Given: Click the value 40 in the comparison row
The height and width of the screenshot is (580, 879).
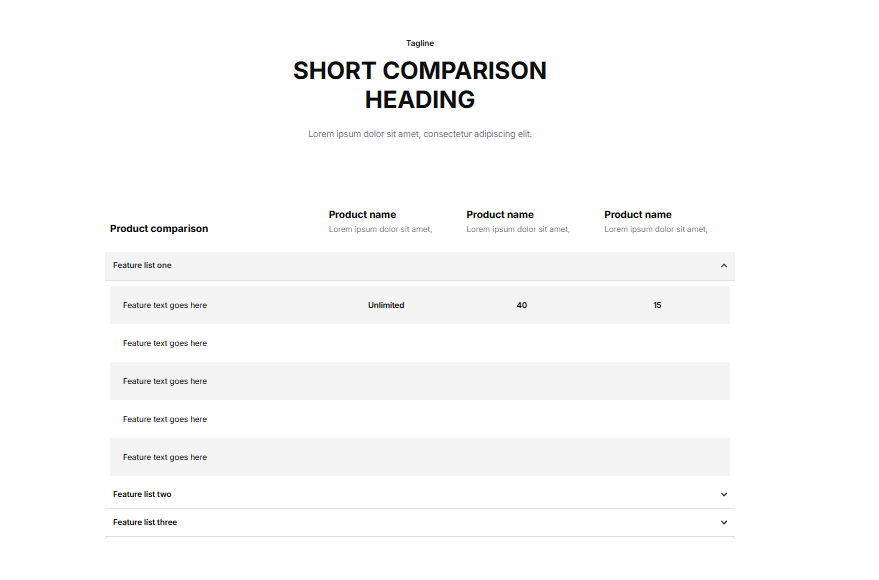Looking at the screenshot, I should click(522, 304).
